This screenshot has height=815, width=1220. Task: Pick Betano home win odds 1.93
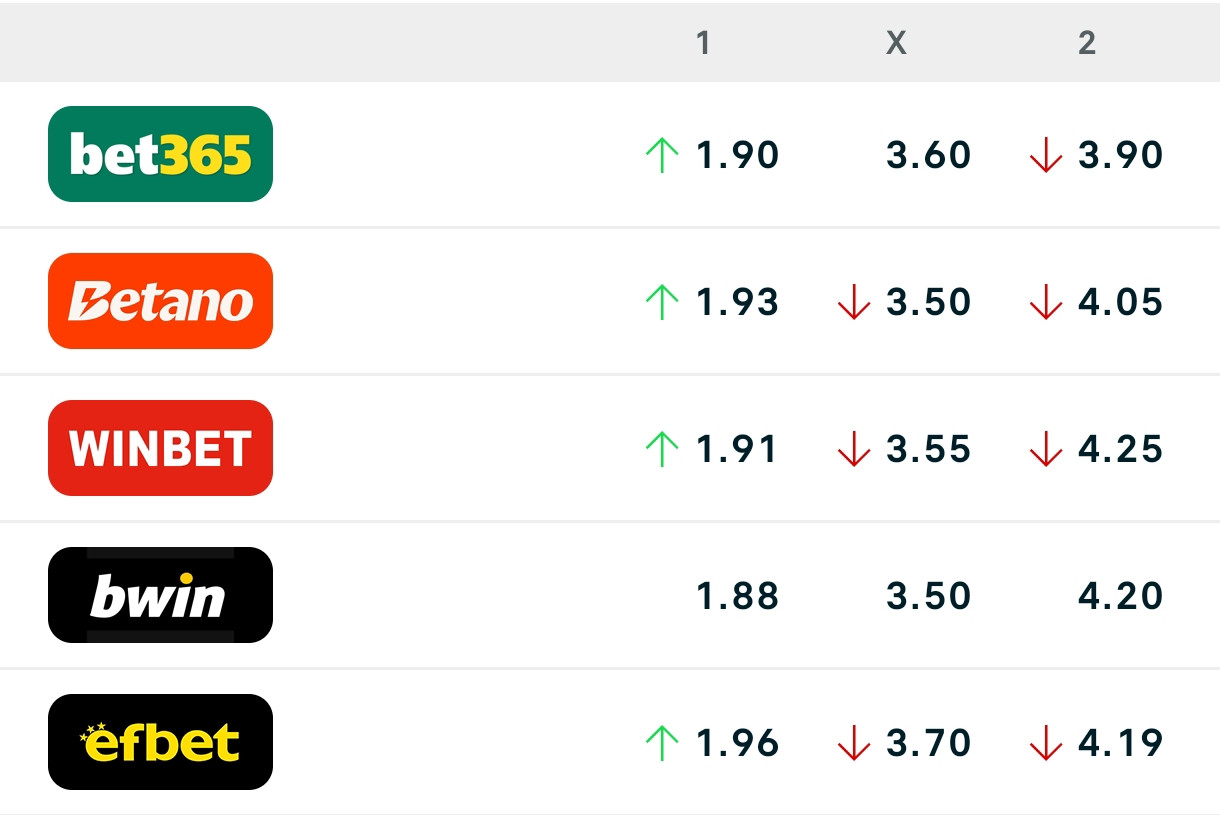(737, 302)
